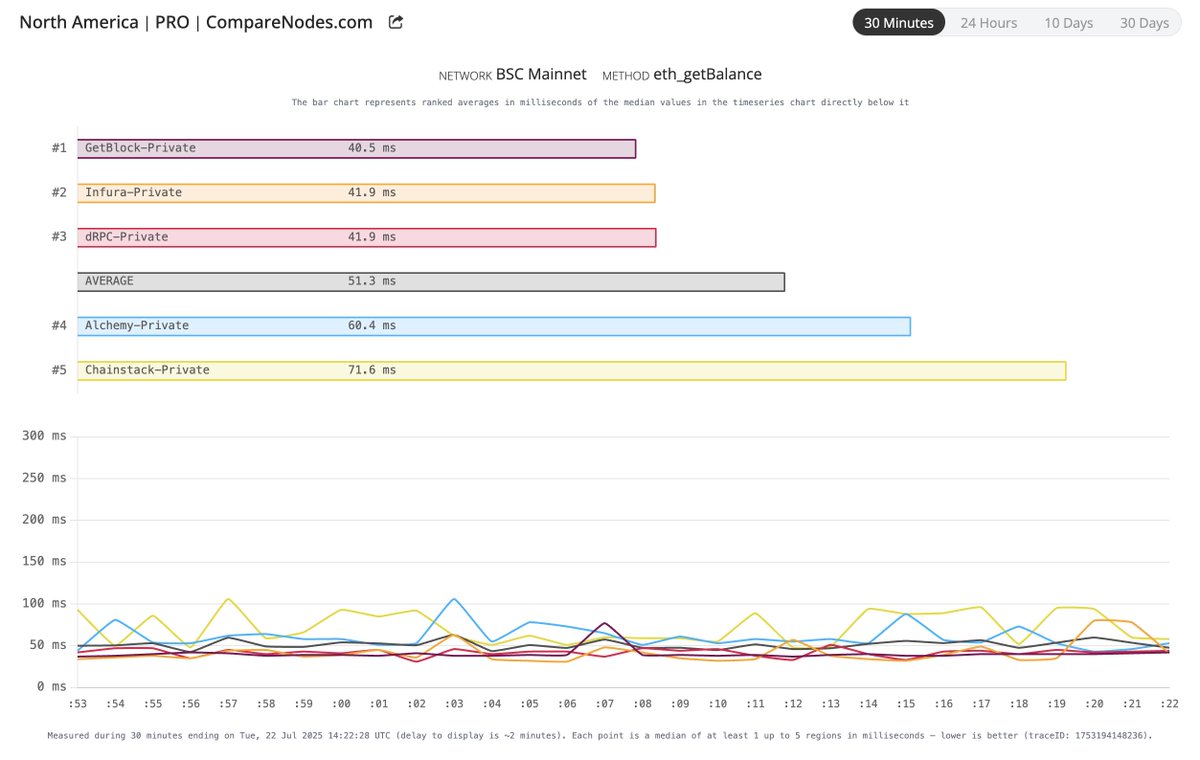Switch to the 30 Days tab

point(1144,23)
